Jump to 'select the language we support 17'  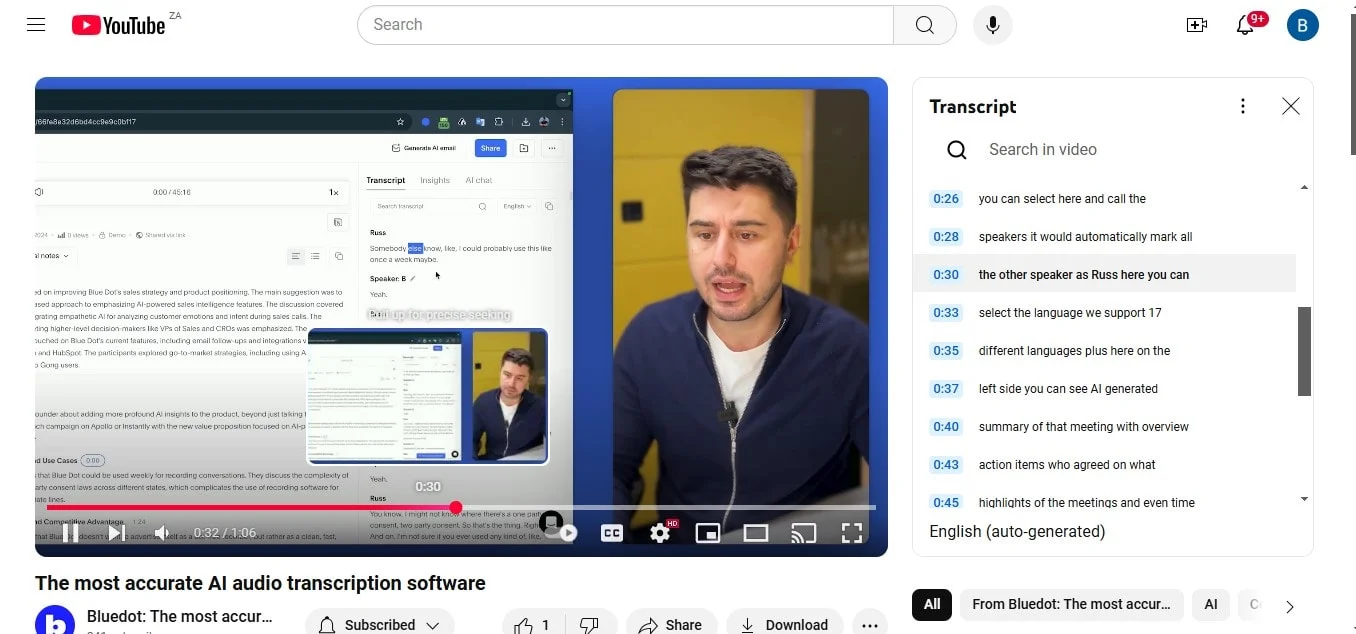click(x=1104, y=313)
